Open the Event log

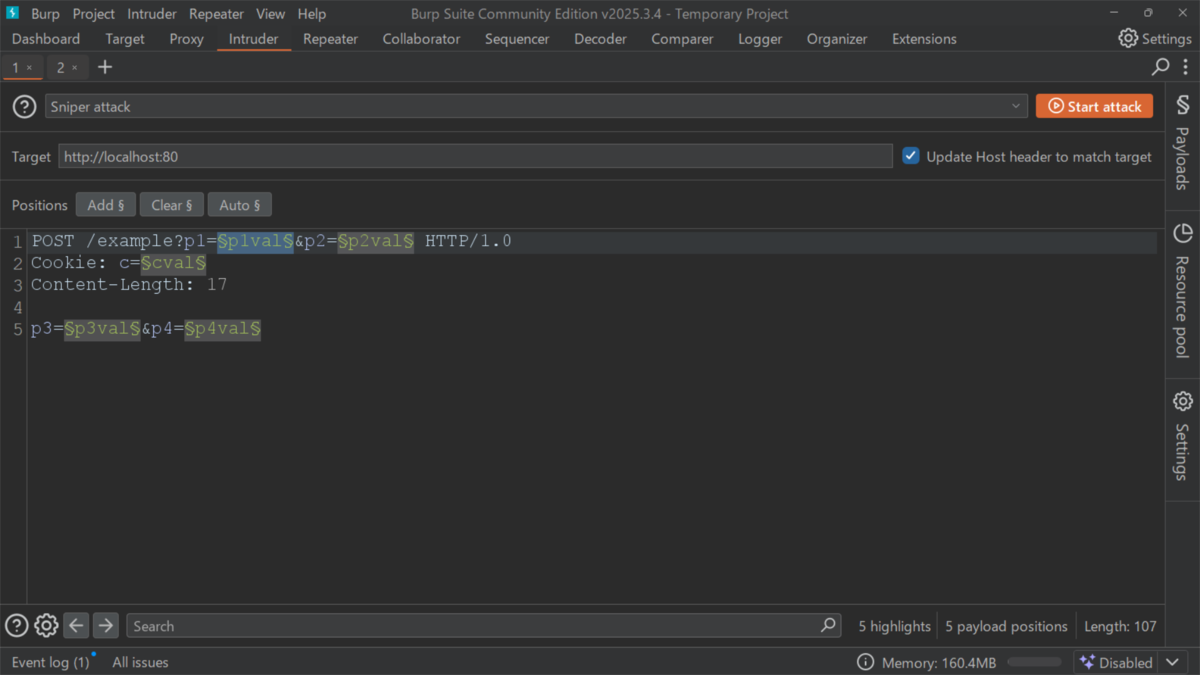click(50, 662)
